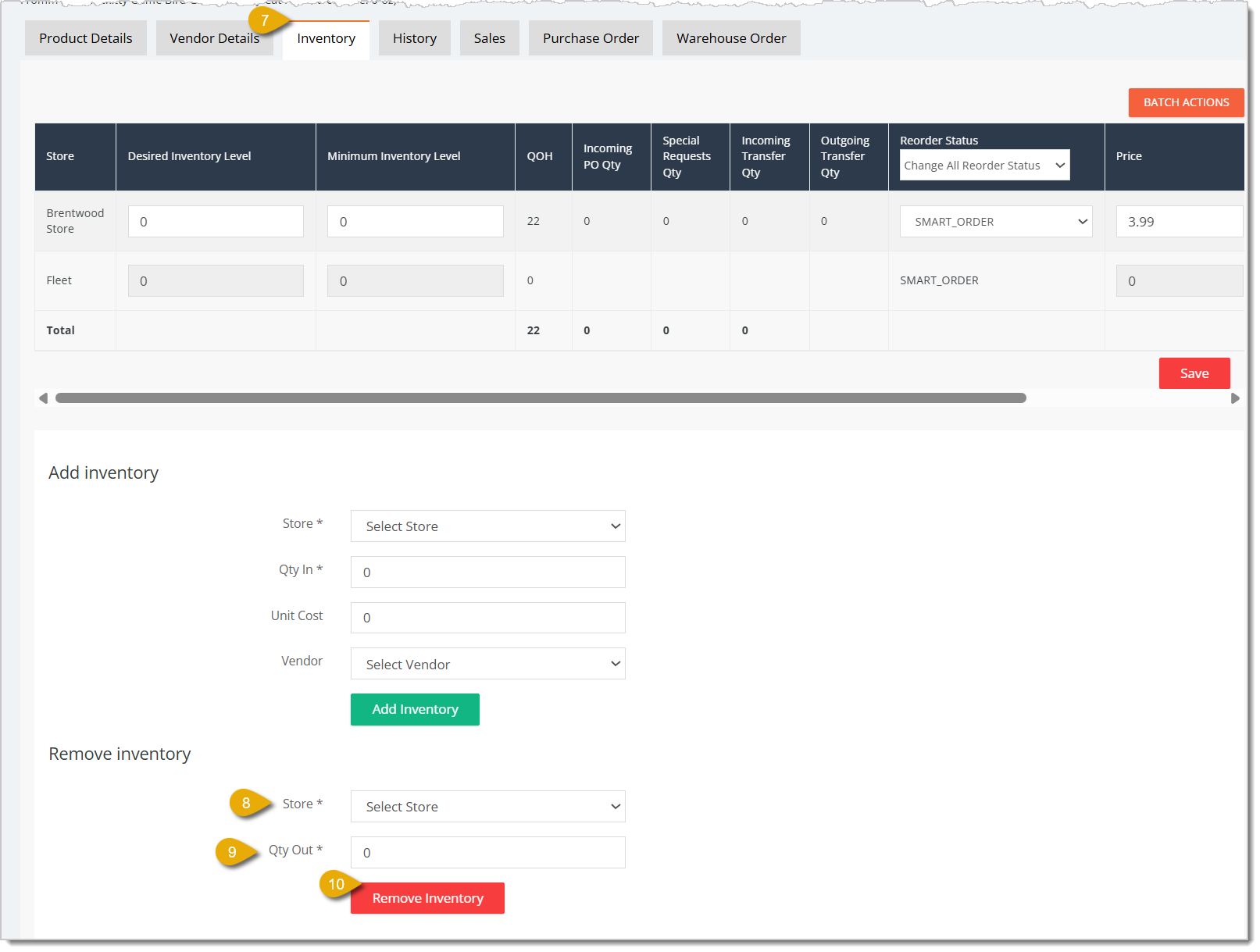Open the Brentwood Store SMART_ORDER reorder dropdown
Image resolution: width=1260 pixels, height=952 pixels.
tap(996, 222)
